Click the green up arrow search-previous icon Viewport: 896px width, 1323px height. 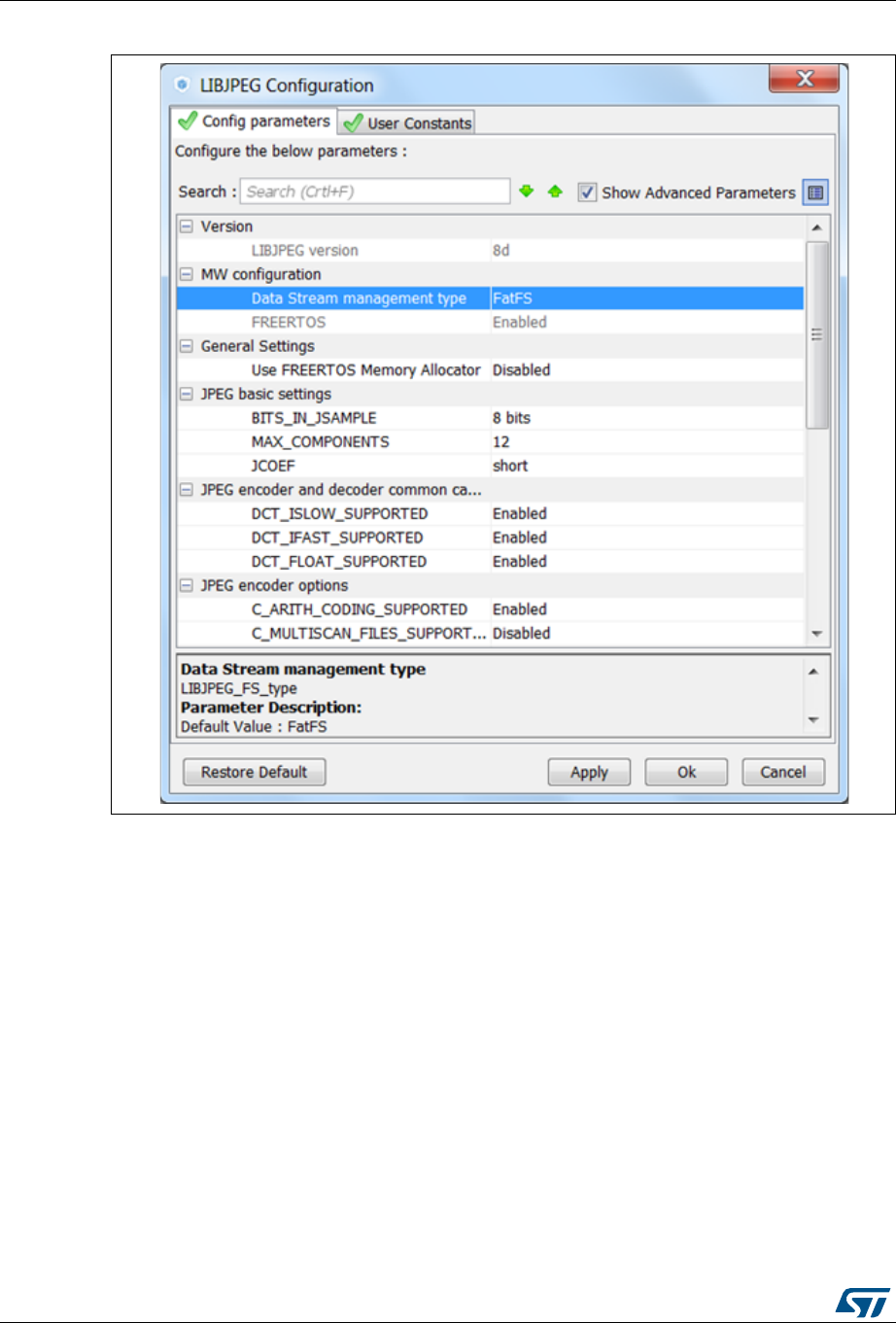pos(555,191)
